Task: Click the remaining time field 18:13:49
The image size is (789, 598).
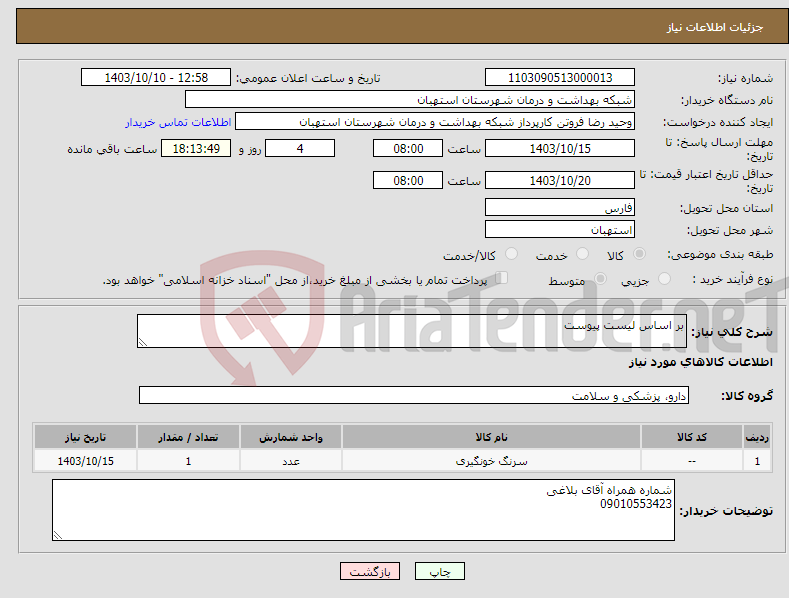Action: pos(196,148)
